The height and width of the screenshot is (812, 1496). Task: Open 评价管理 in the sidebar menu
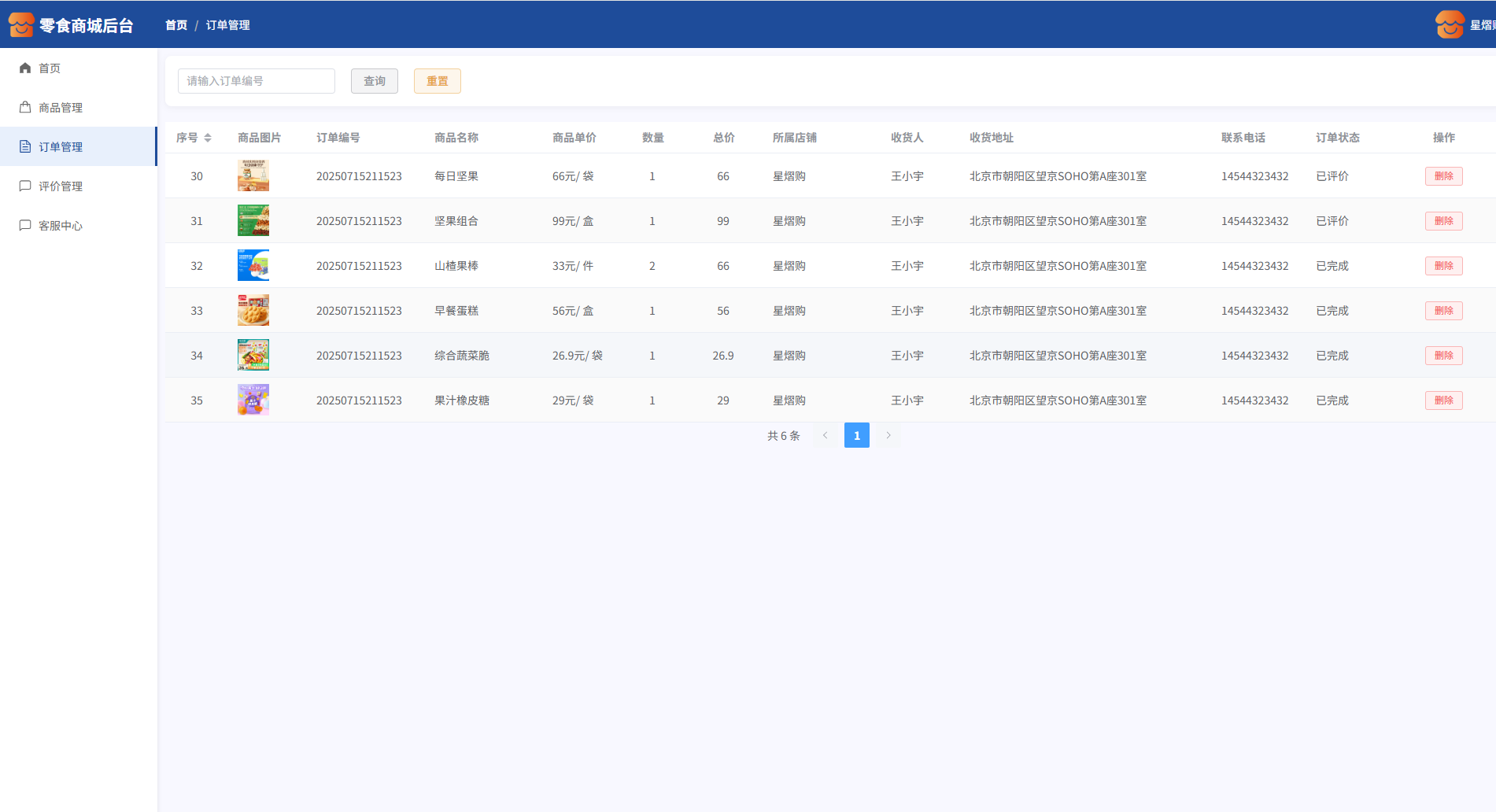tap(61, 186)
